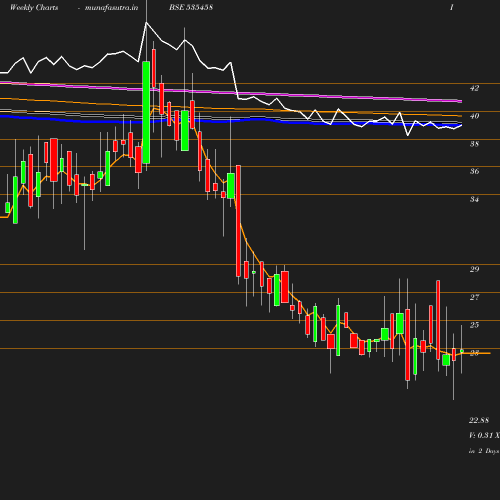Click the price axis label 42

pyautogui.click(x=474, y=88)
